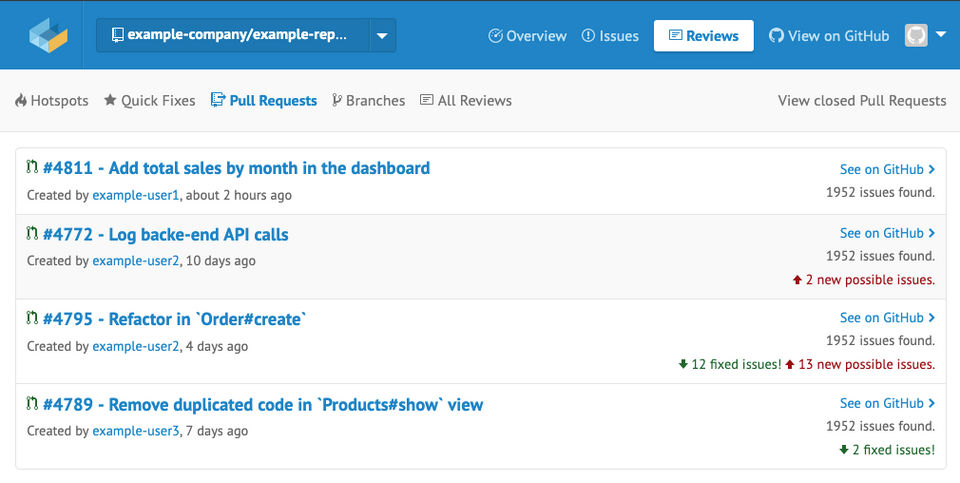Click the repository book icon in selector
960x483 pixels.
coord(117,35)
